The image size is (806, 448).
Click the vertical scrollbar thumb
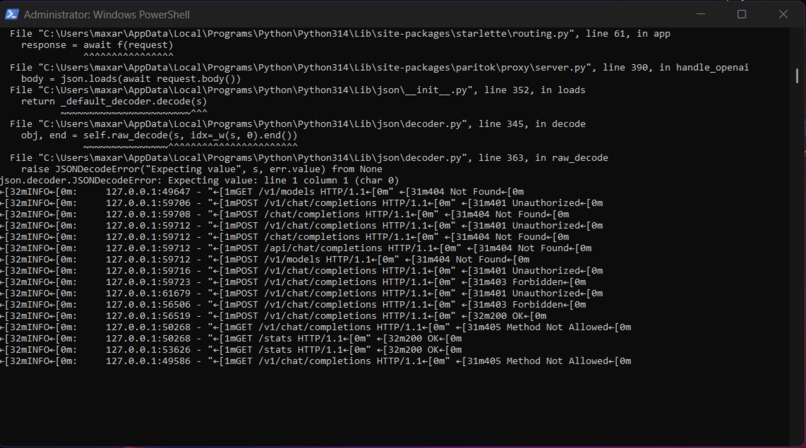coord(797,76)
